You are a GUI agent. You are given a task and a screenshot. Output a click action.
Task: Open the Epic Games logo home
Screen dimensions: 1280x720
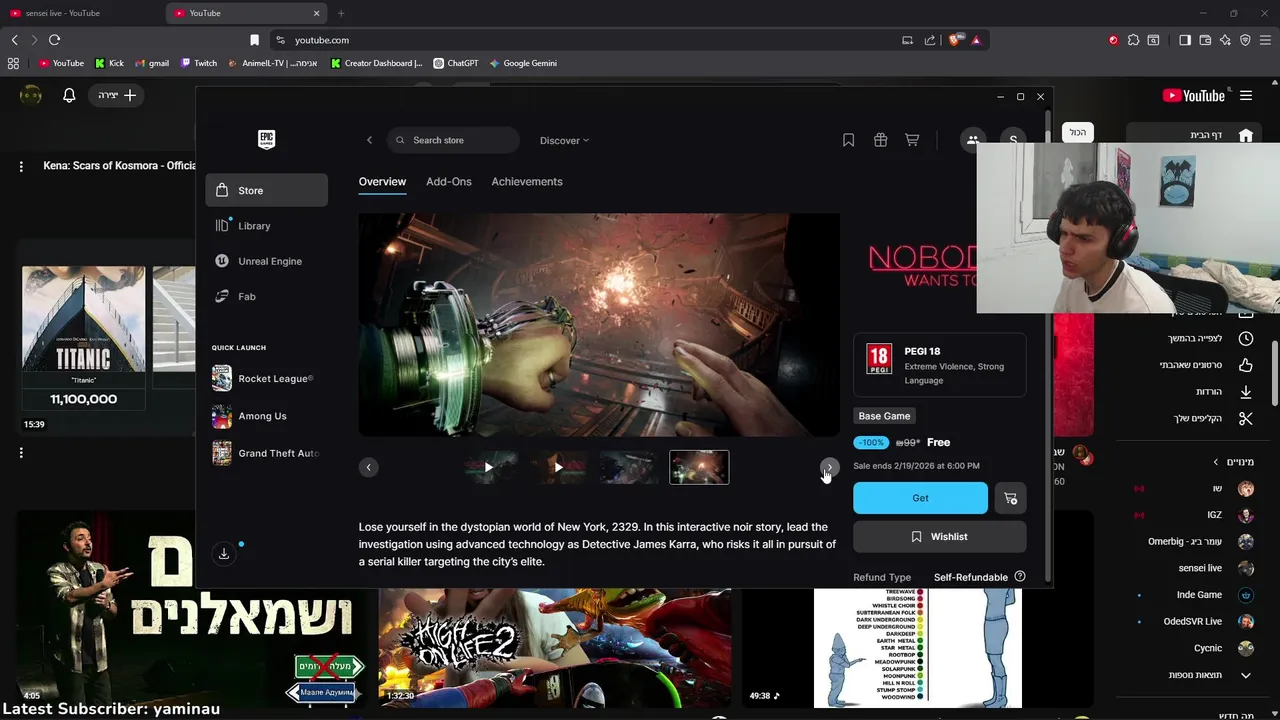click(x=266, y=139)
